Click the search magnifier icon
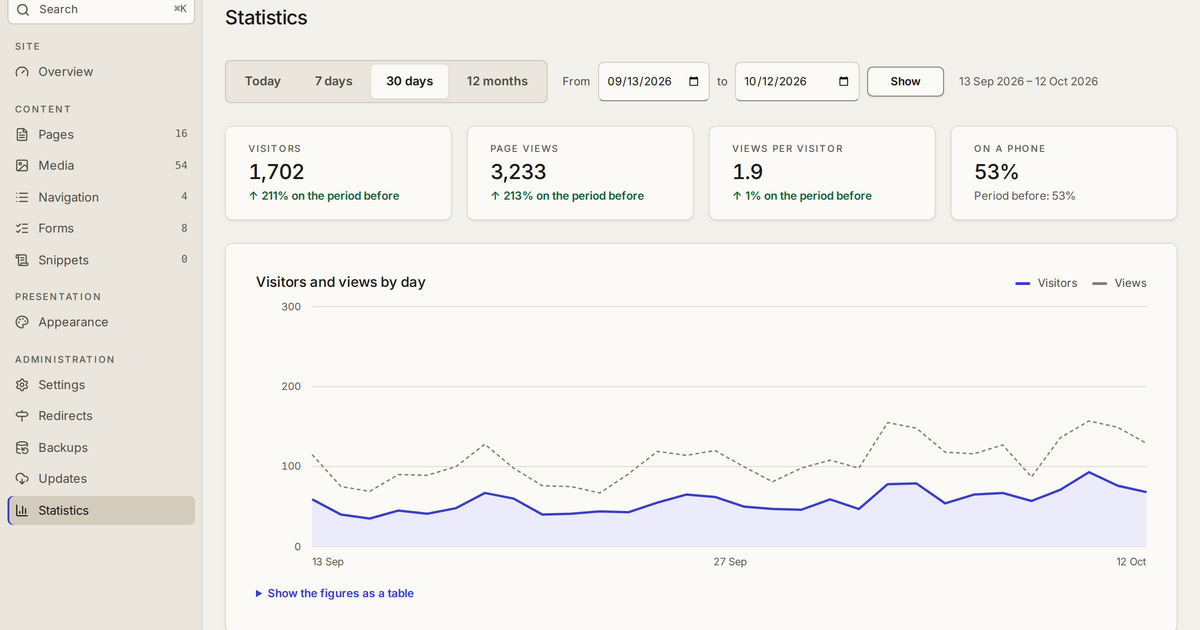 point(23,9)
